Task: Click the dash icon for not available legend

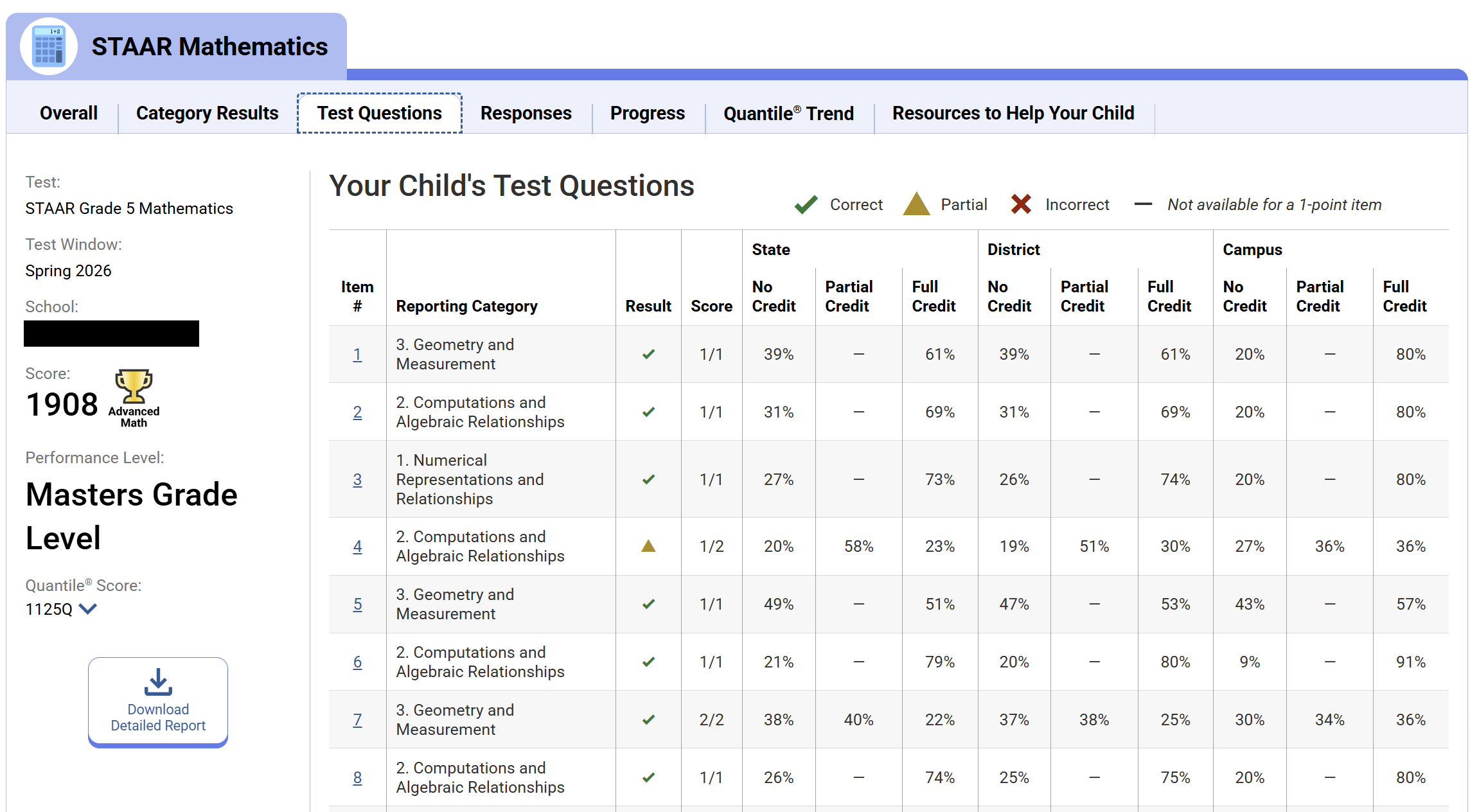Action: 1143,204
